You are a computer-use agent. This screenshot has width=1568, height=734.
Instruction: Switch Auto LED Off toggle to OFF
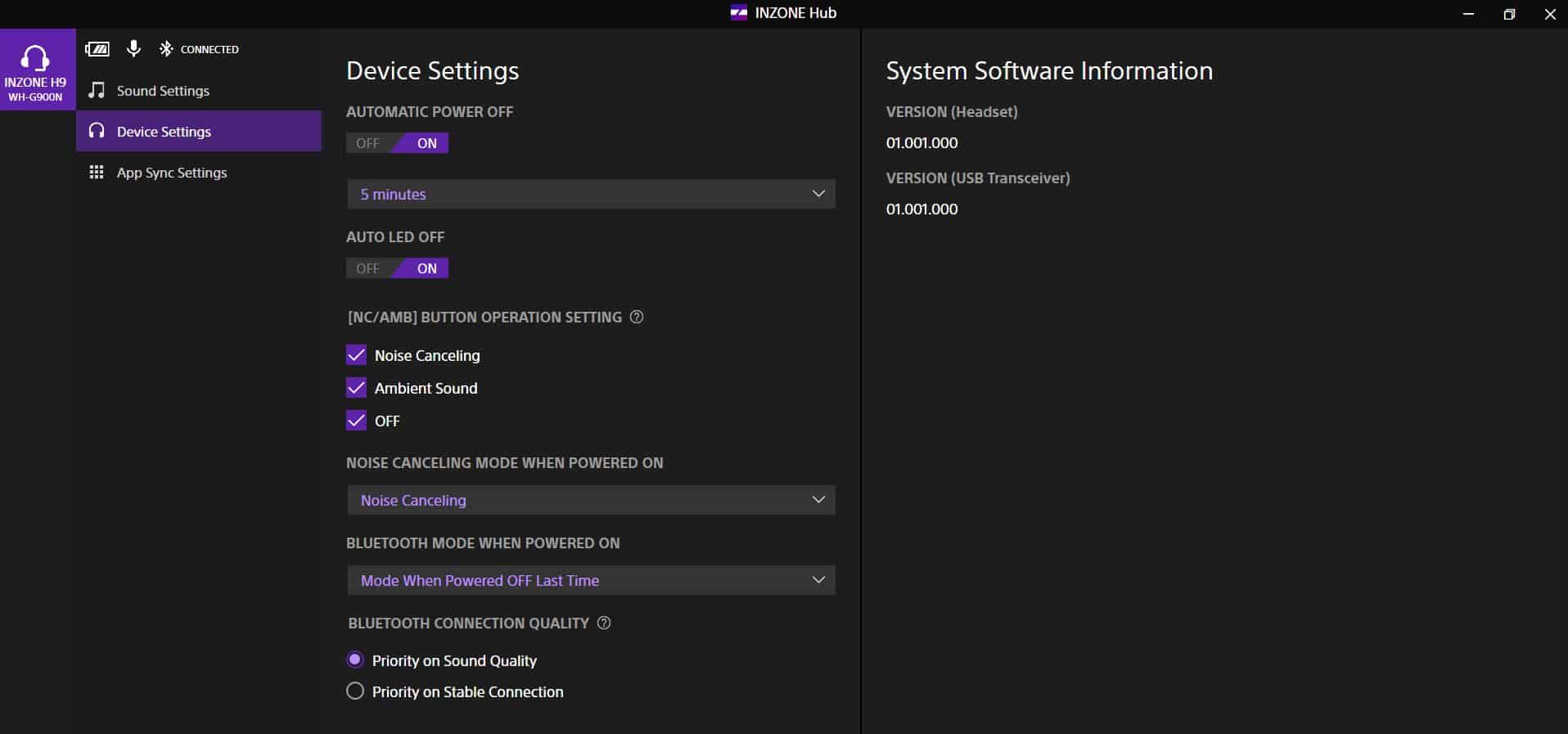click(x=368, y=268)
